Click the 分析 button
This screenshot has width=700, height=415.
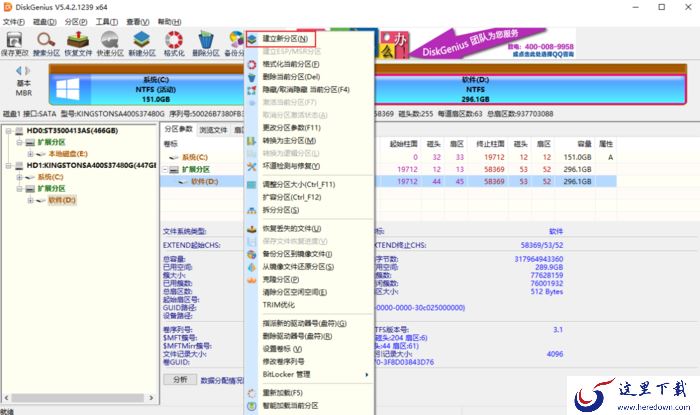coord(180,380)
